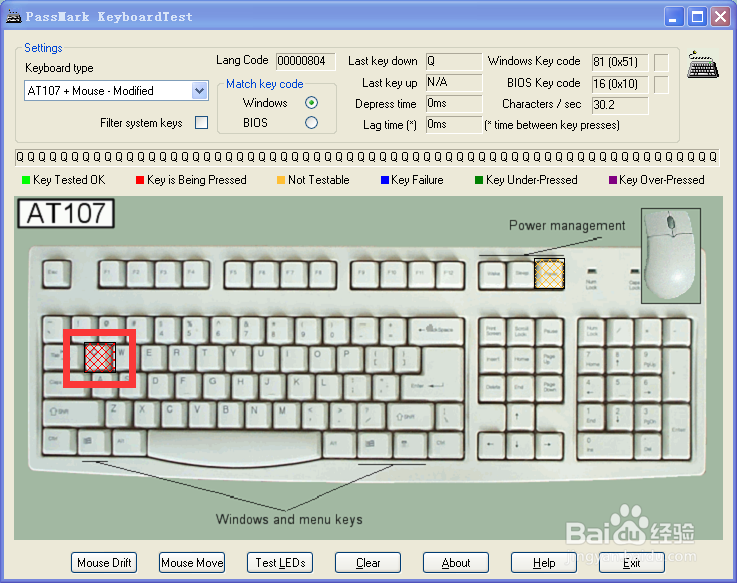Click the Lang Code field

pos(306,61)
